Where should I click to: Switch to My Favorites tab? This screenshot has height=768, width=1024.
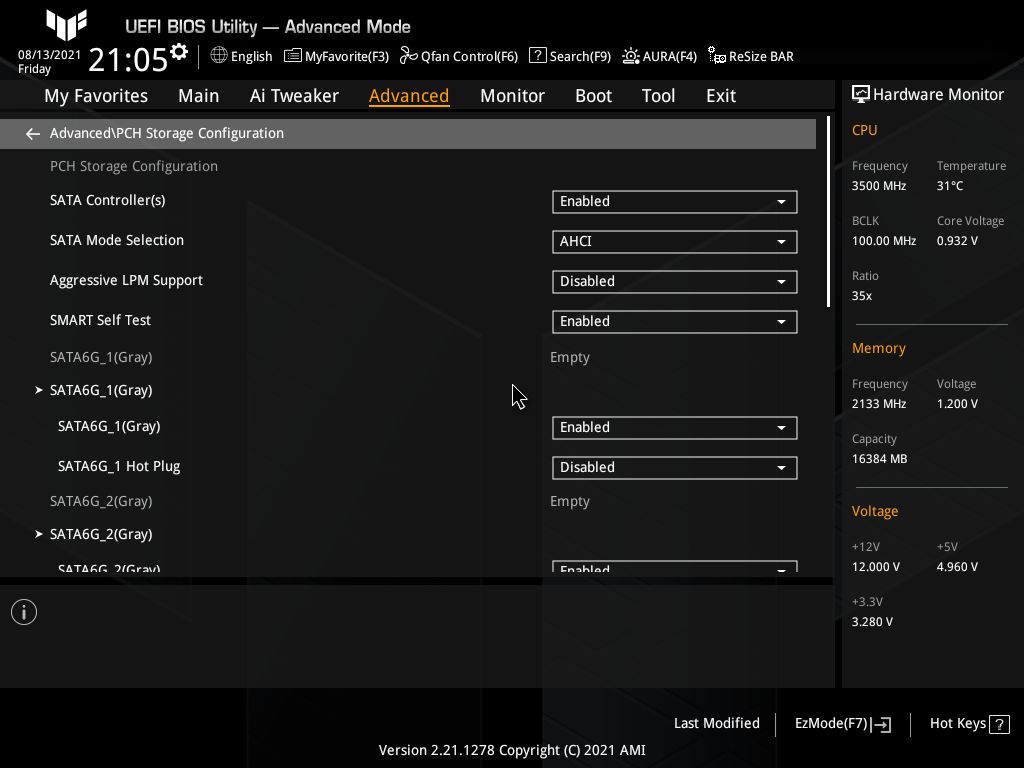[x=96, y=96]
